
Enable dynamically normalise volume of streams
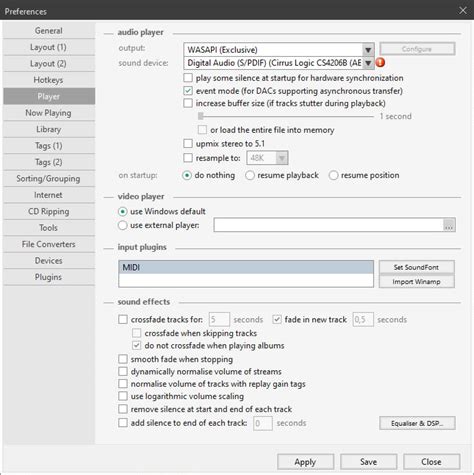click(123, 371)
